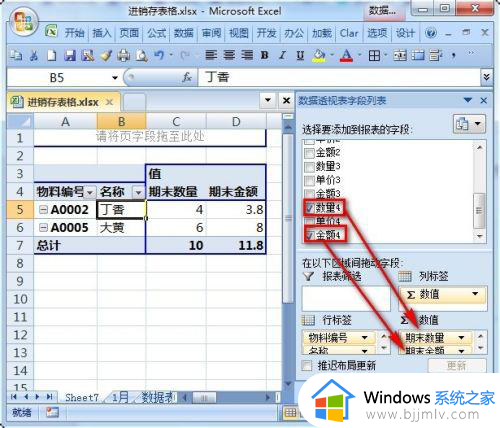Click the Format Painter brush icon
Image resolution: width=500 pixels, height=428 pixels.
point(106,55)
